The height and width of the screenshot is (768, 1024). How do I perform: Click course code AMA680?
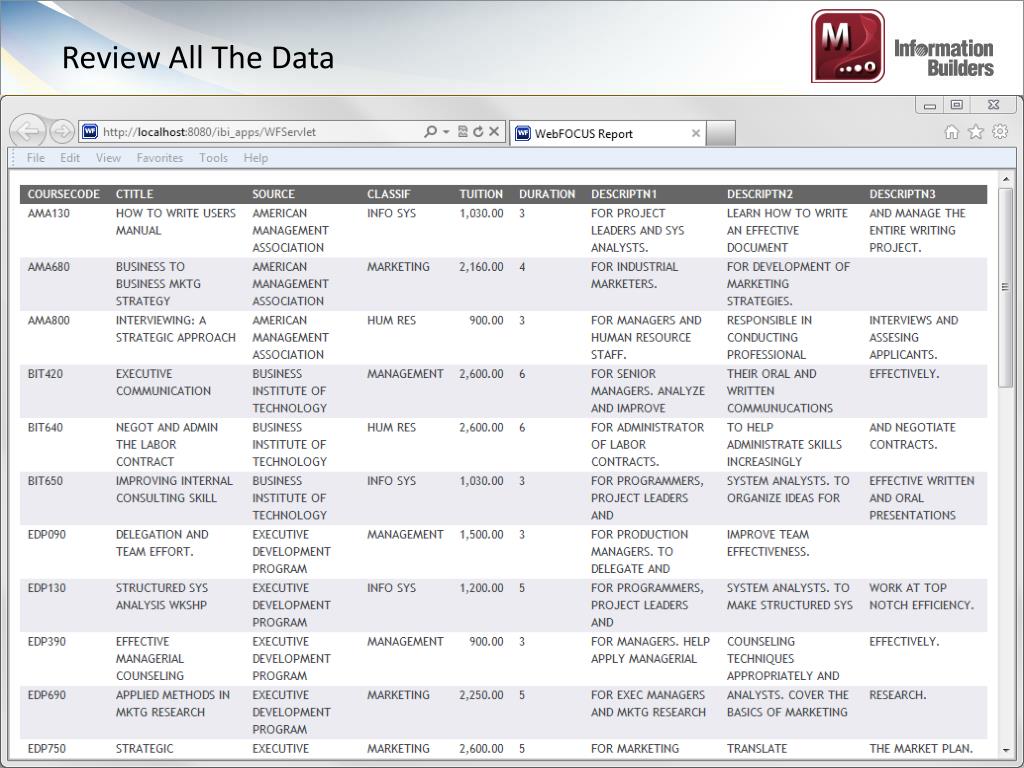click(48, 267)
